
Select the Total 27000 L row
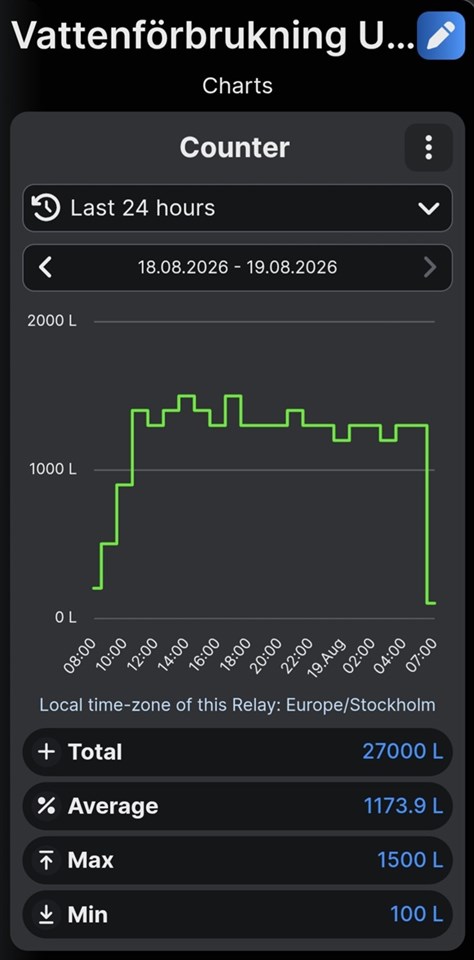coord(238,752)
